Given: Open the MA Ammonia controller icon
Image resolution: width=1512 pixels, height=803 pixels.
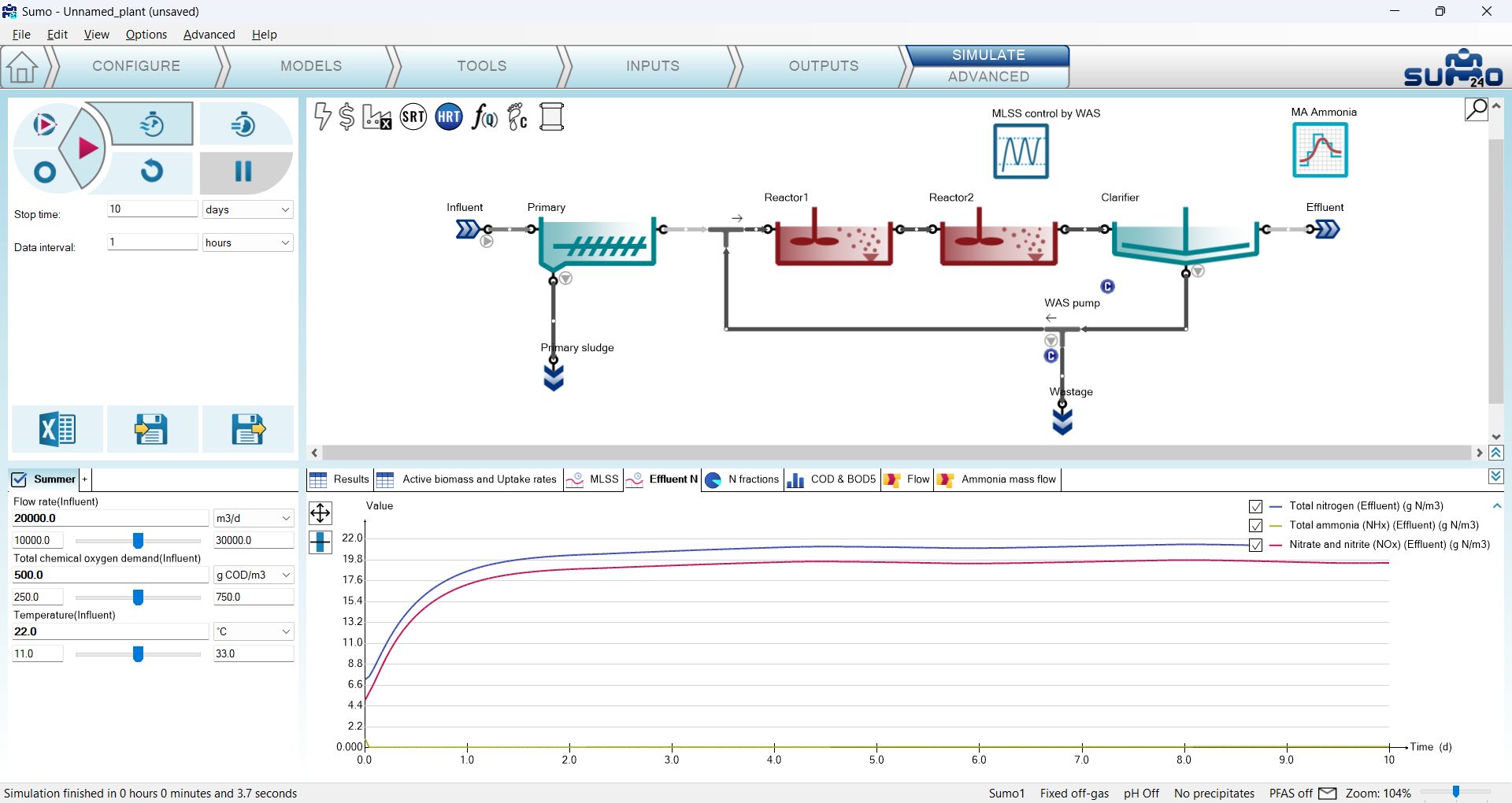Looking at the screenshot, I should (x=1320, y=150).
